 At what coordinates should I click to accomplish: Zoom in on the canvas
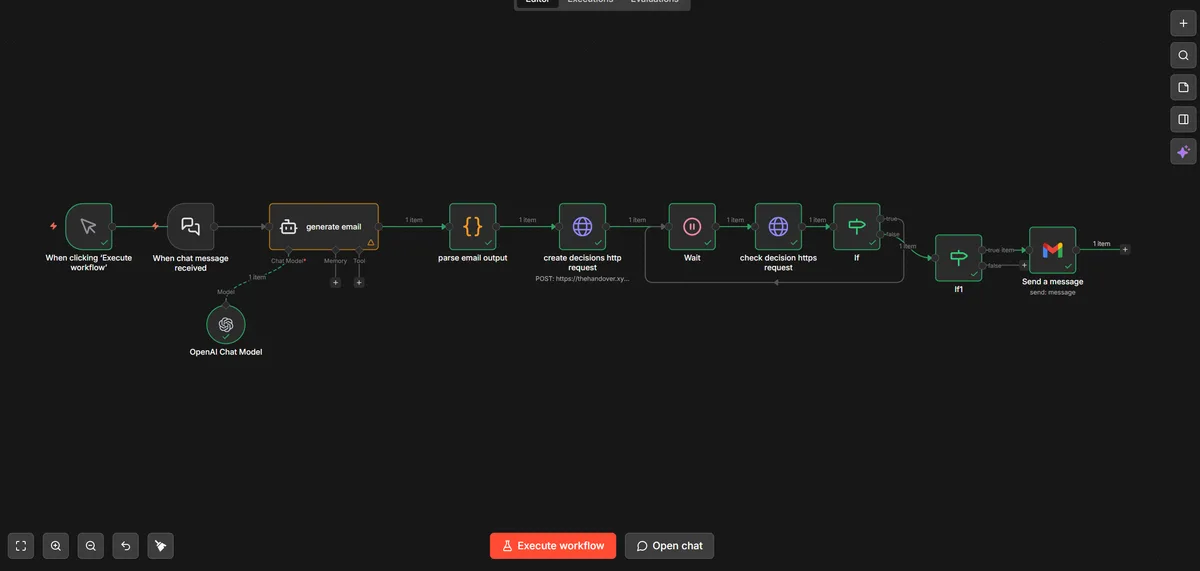point(56,546)
